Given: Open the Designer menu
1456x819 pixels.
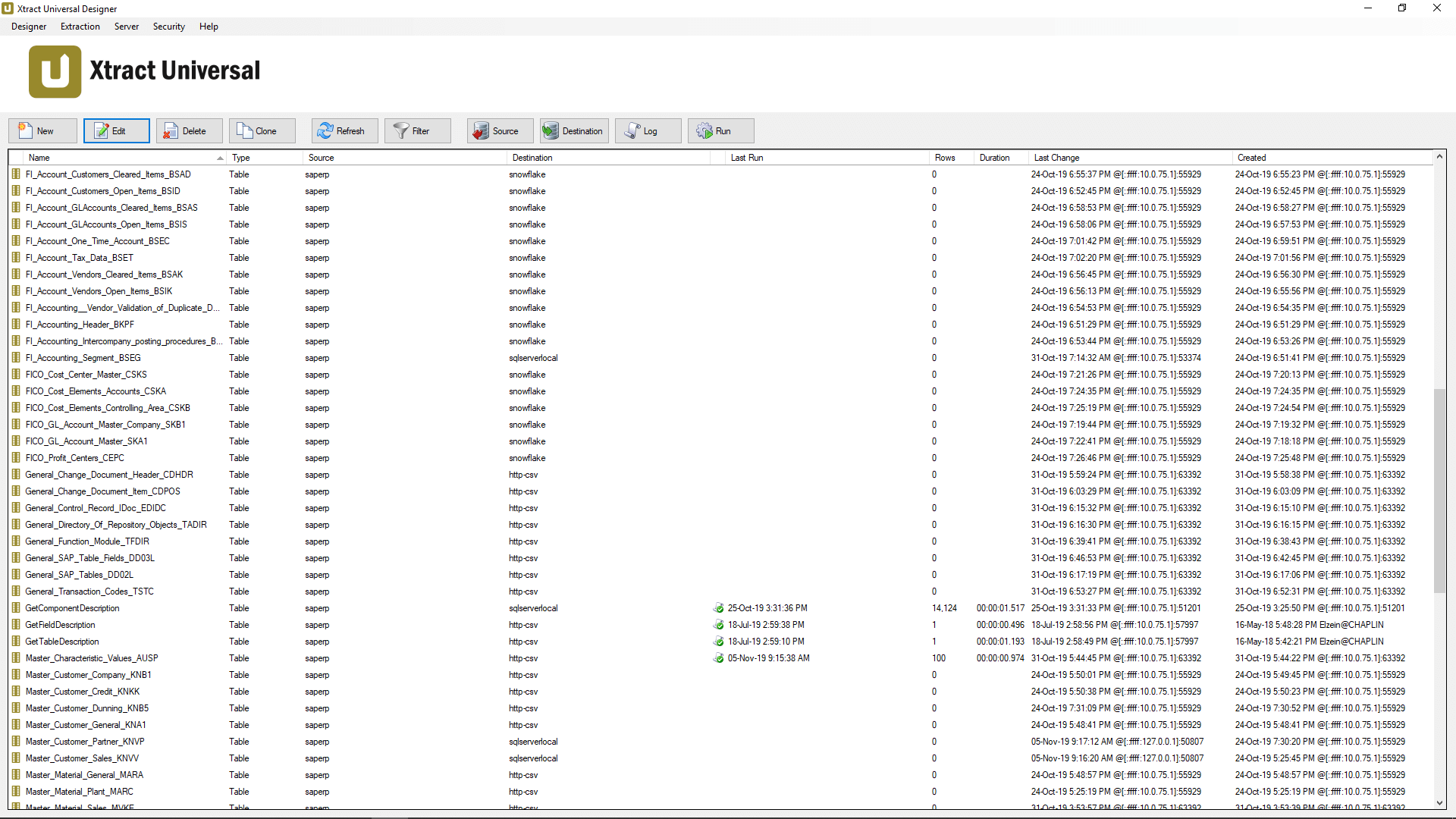Looking at the screenshot, I should 29,27.
